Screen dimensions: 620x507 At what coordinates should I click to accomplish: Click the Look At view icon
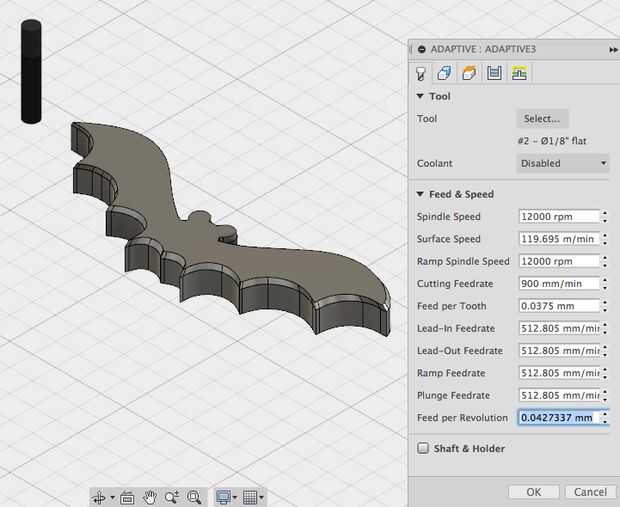click(127, 497)
